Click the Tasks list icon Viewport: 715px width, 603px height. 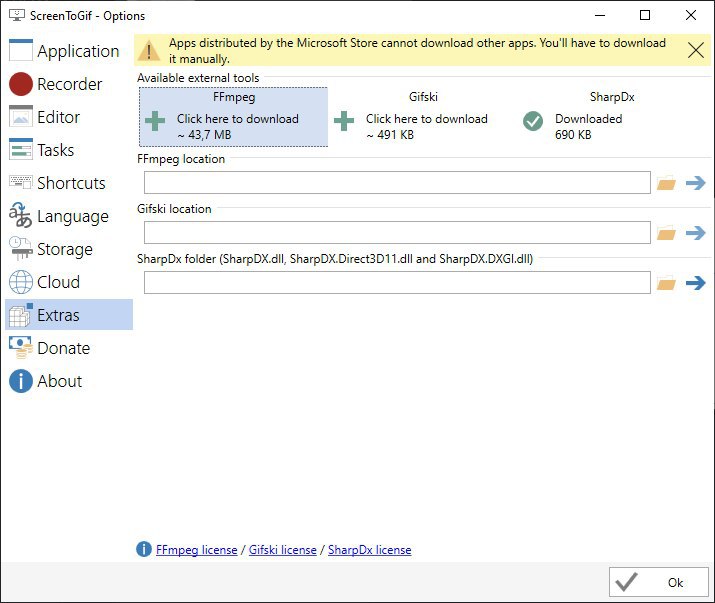pyautogui.click(x=21, y=149)
